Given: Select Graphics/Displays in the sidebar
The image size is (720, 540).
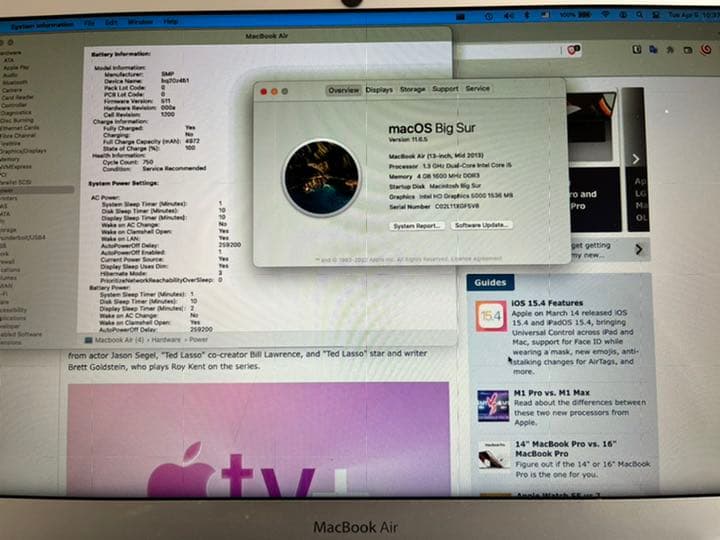Looking at the screenshot, I should [23, 151].
